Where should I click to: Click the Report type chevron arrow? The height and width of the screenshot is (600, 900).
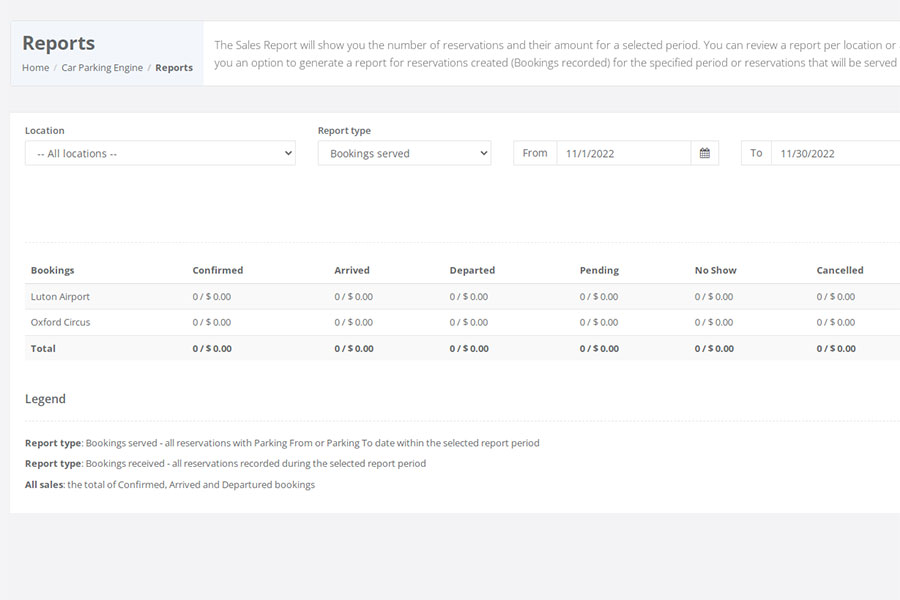[484, 153]
